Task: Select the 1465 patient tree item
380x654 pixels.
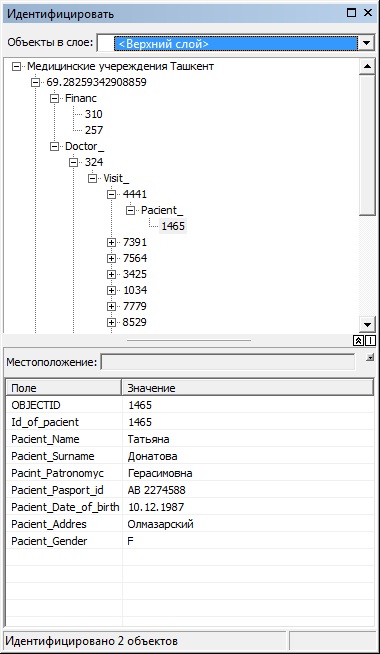Action: click(173, 226)
